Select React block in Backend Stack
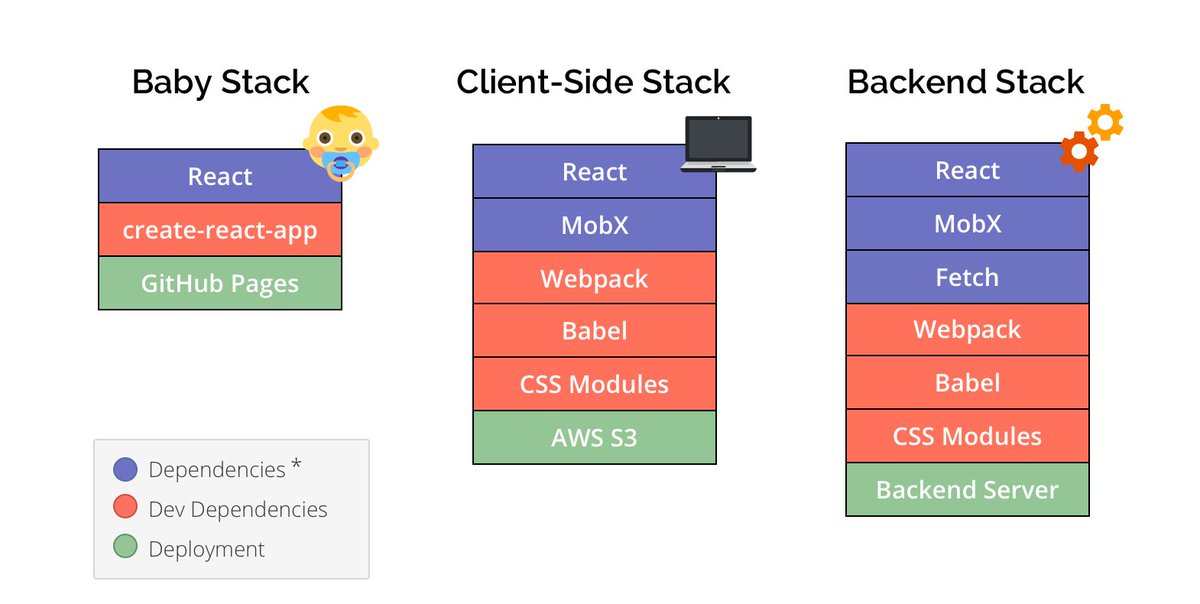Screen dimensions: 1200x604 (x=967, y=170)
